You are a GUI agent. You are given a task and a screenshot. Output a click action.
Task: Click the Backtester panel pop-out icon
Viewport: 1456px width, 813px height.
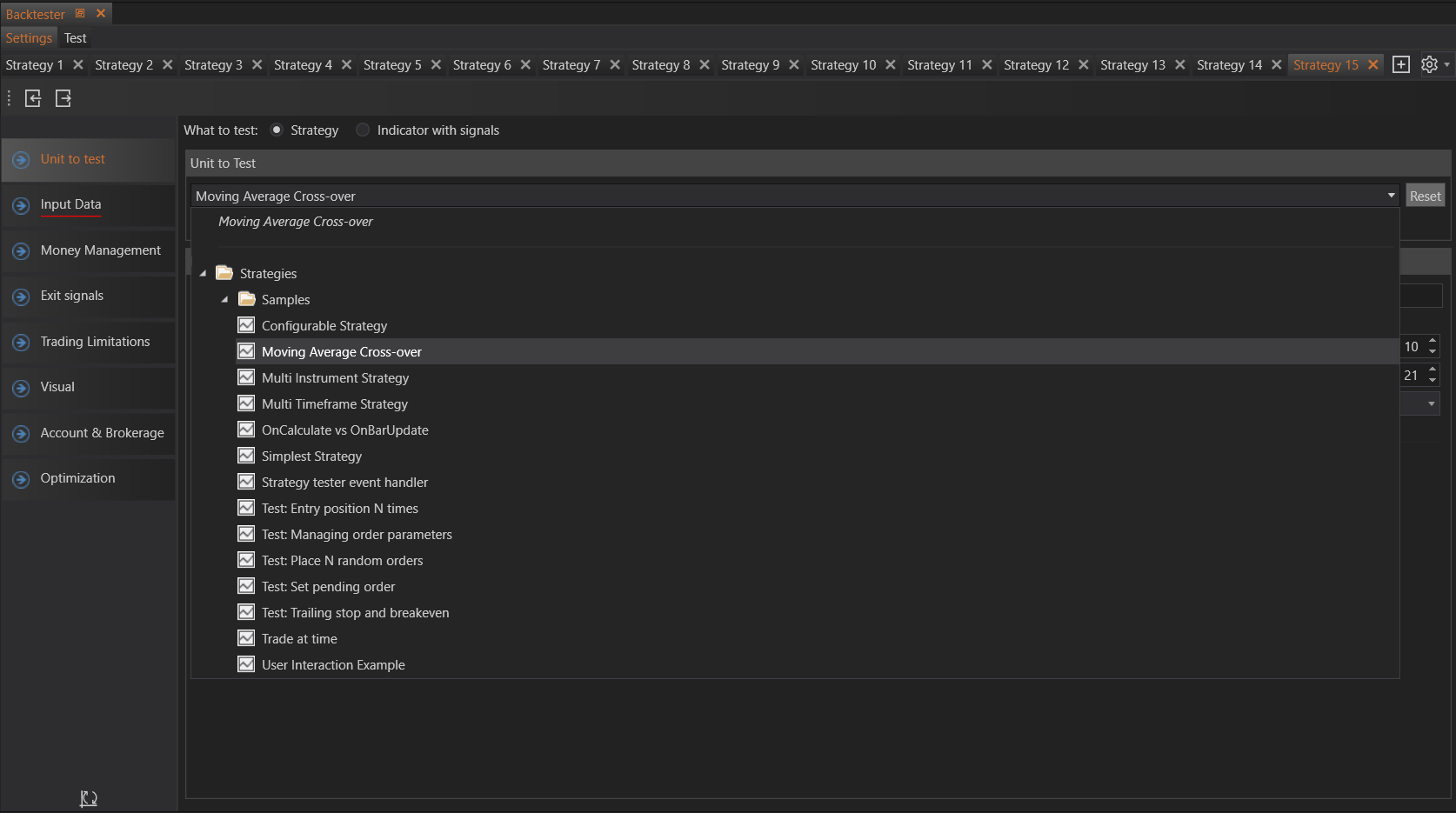(80, 14)
